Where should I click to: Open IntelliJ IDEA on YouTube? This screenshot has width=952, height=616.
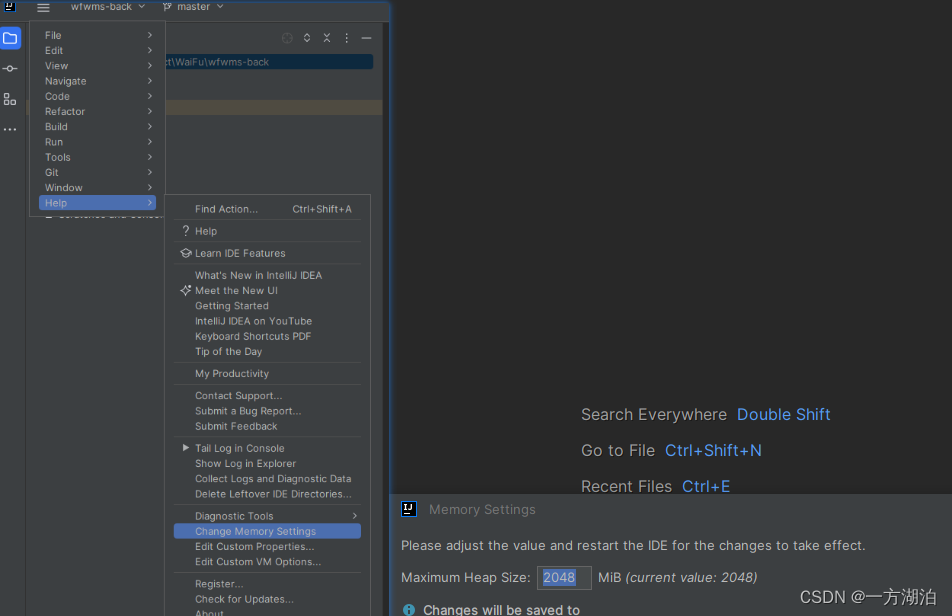coord(267,321)
